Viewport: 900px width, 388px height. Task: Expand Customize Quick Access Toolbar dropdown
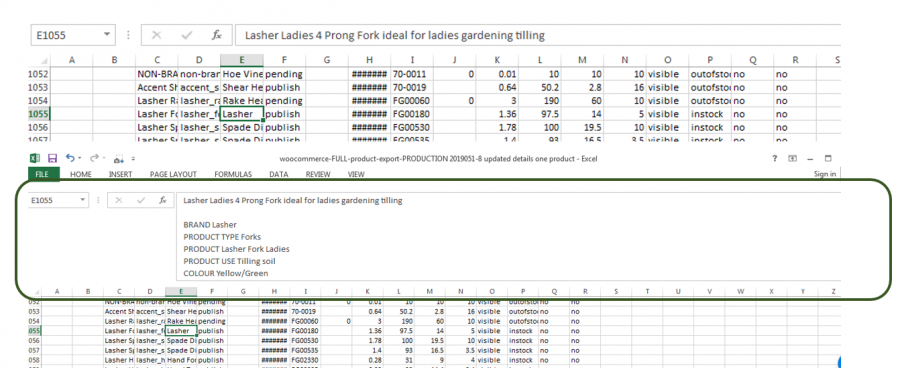[x=133, y=159]
